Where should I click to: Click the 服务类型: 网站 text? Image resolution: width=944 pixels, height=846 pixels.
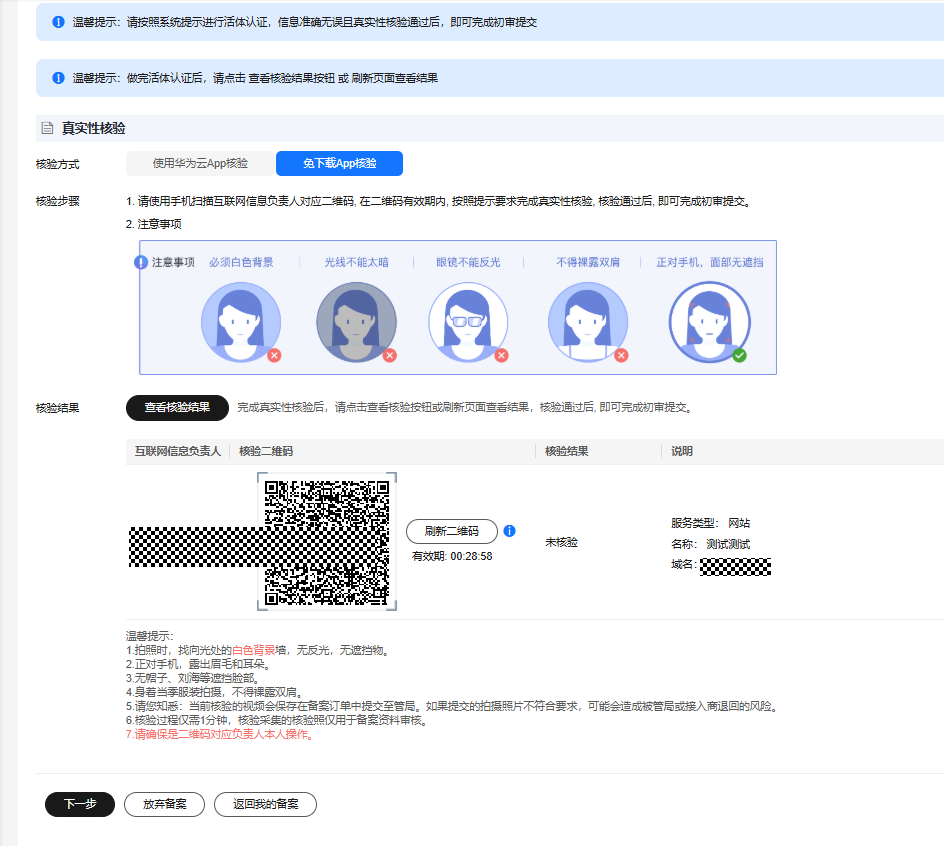point(710,523)
